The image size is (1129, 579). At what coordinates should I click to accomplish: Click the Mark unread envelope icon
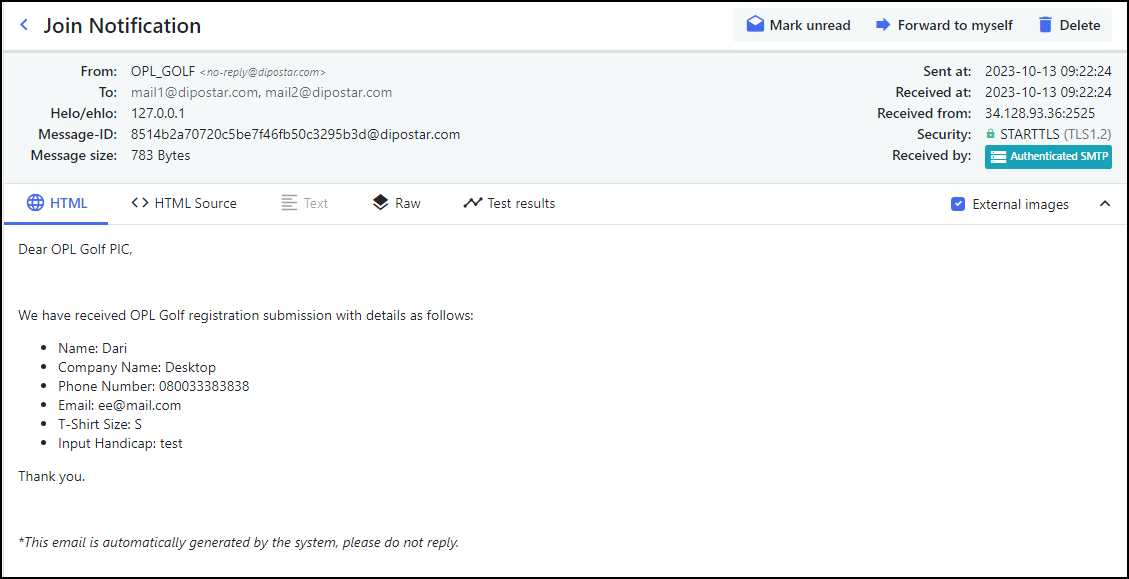coord(755,25)
